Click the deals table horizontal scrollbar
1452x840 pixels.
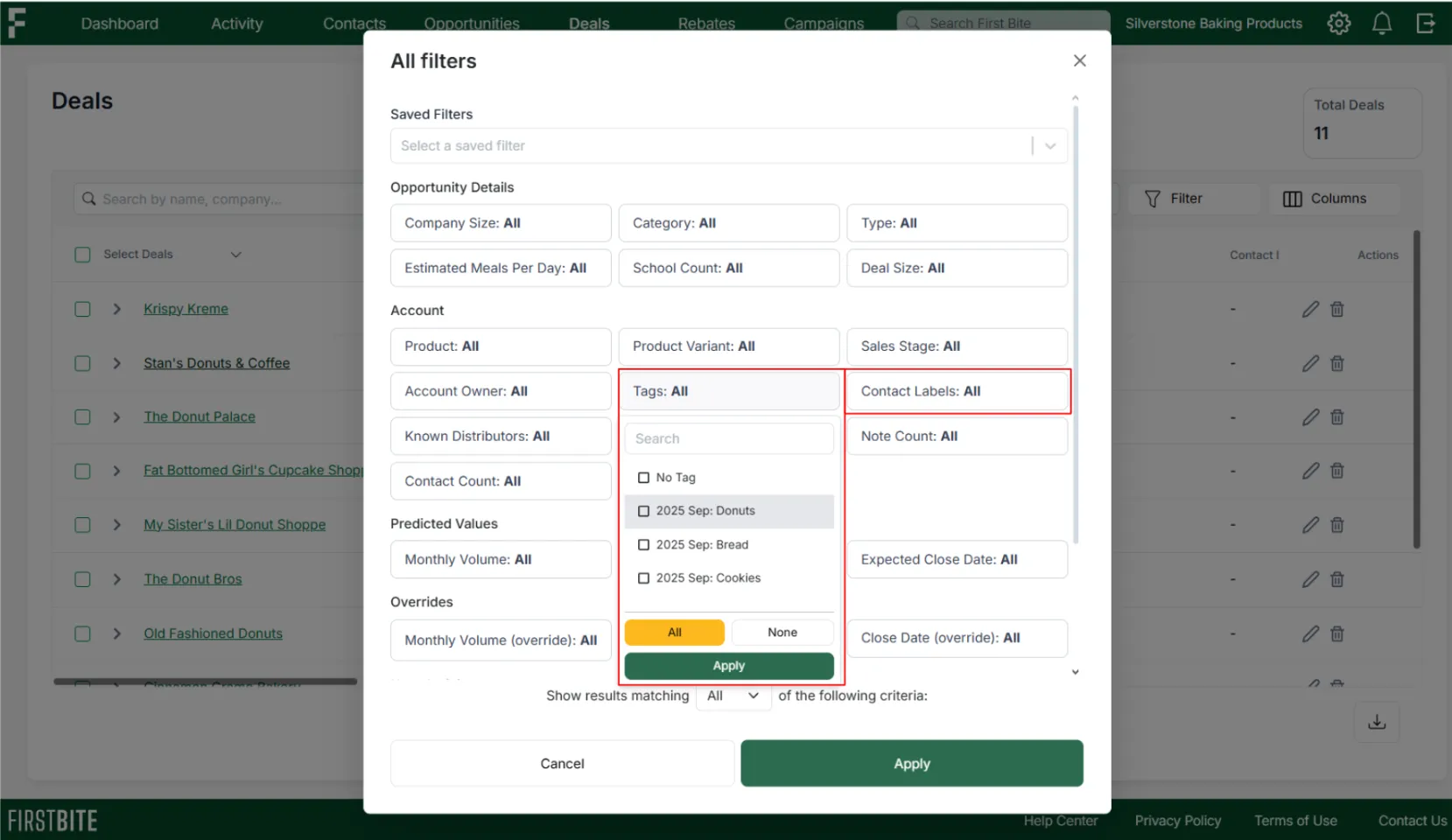click(x=205, y=681)
